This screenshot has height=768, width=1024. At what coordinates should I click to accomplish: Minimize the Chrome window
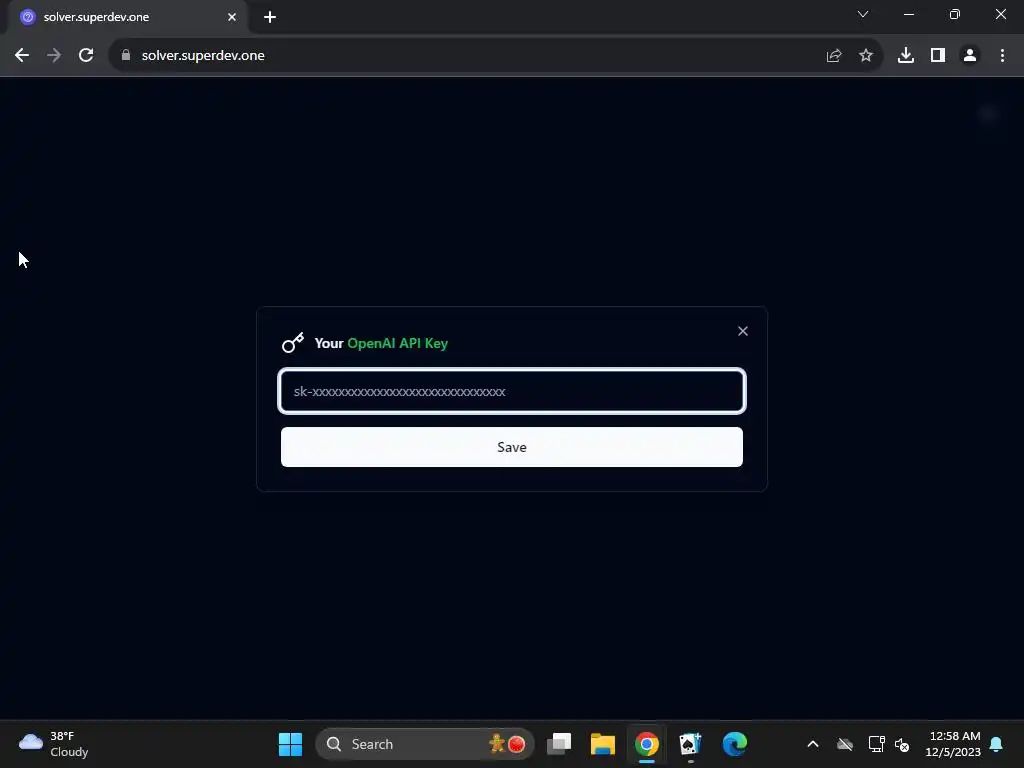[908, 14]
